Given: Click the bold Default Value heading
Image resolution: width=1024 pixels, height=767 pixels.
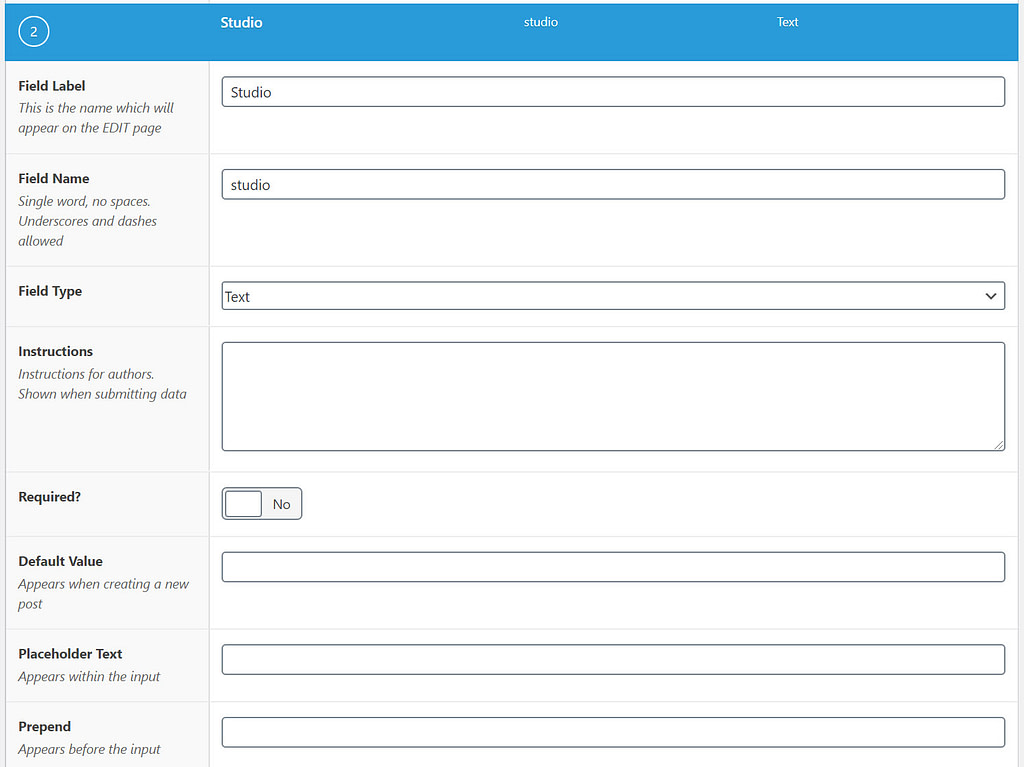Looking at the screenshot, I should (x=60, y=561).
